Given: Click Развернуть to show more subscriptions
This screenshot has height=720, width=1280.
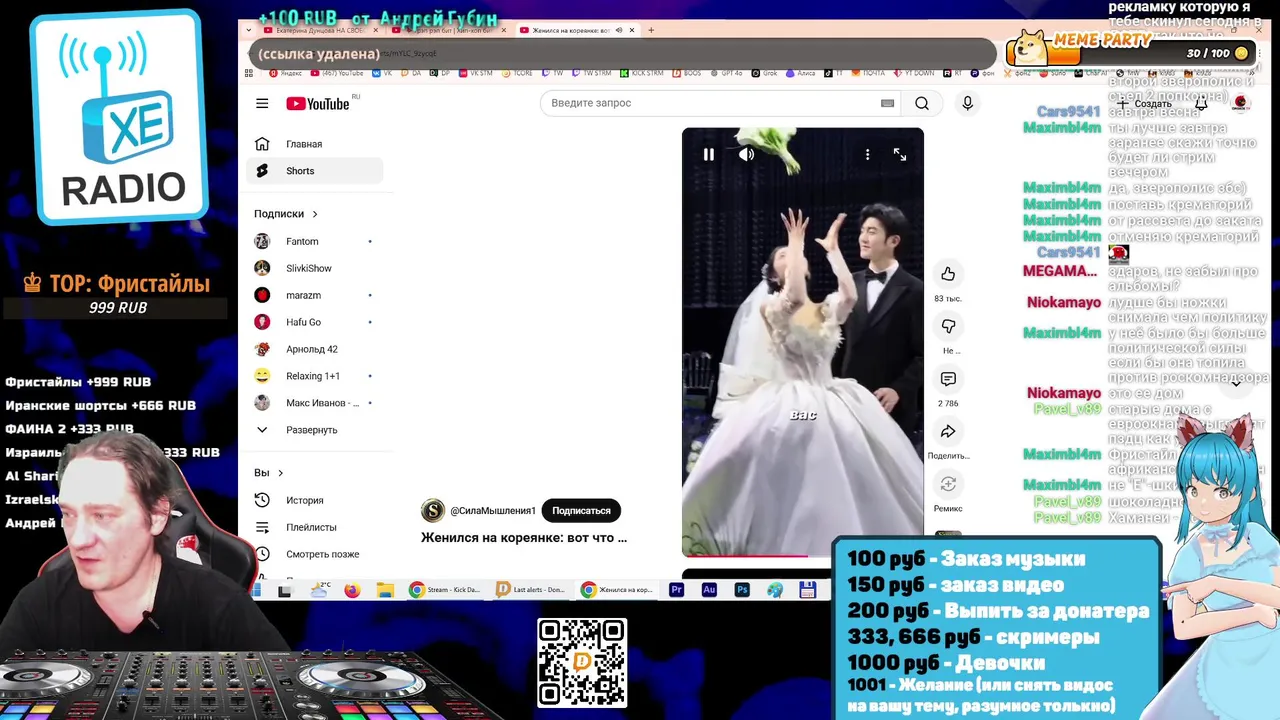Looking at the screenshot, I should pos(312,430).
